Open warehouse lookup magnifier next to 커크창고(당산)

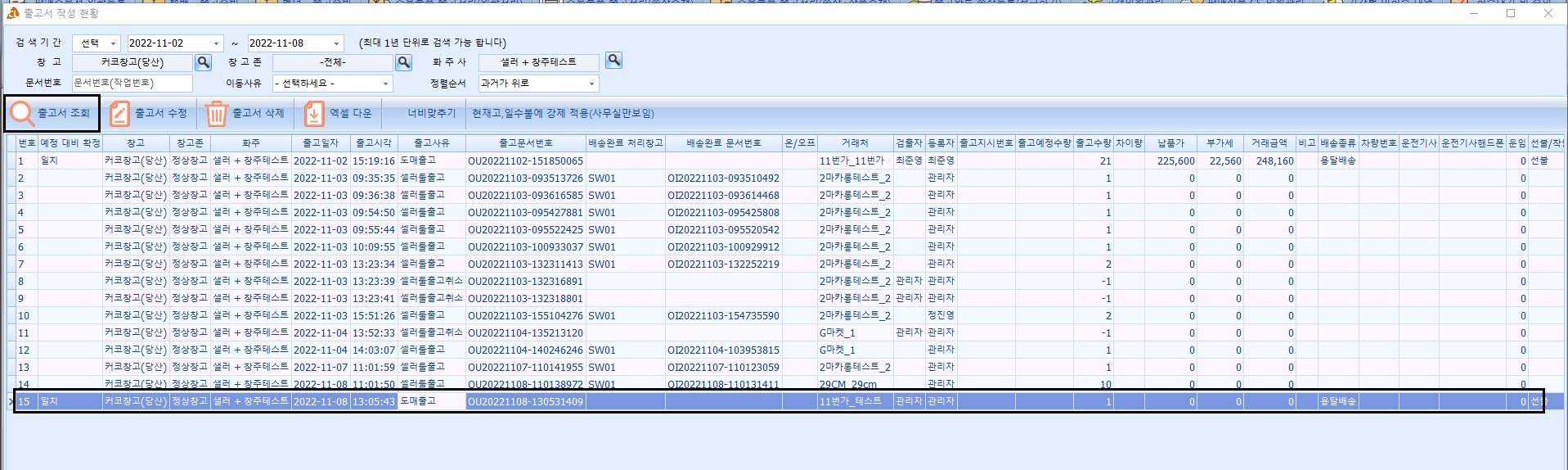(x=204, y=62)
